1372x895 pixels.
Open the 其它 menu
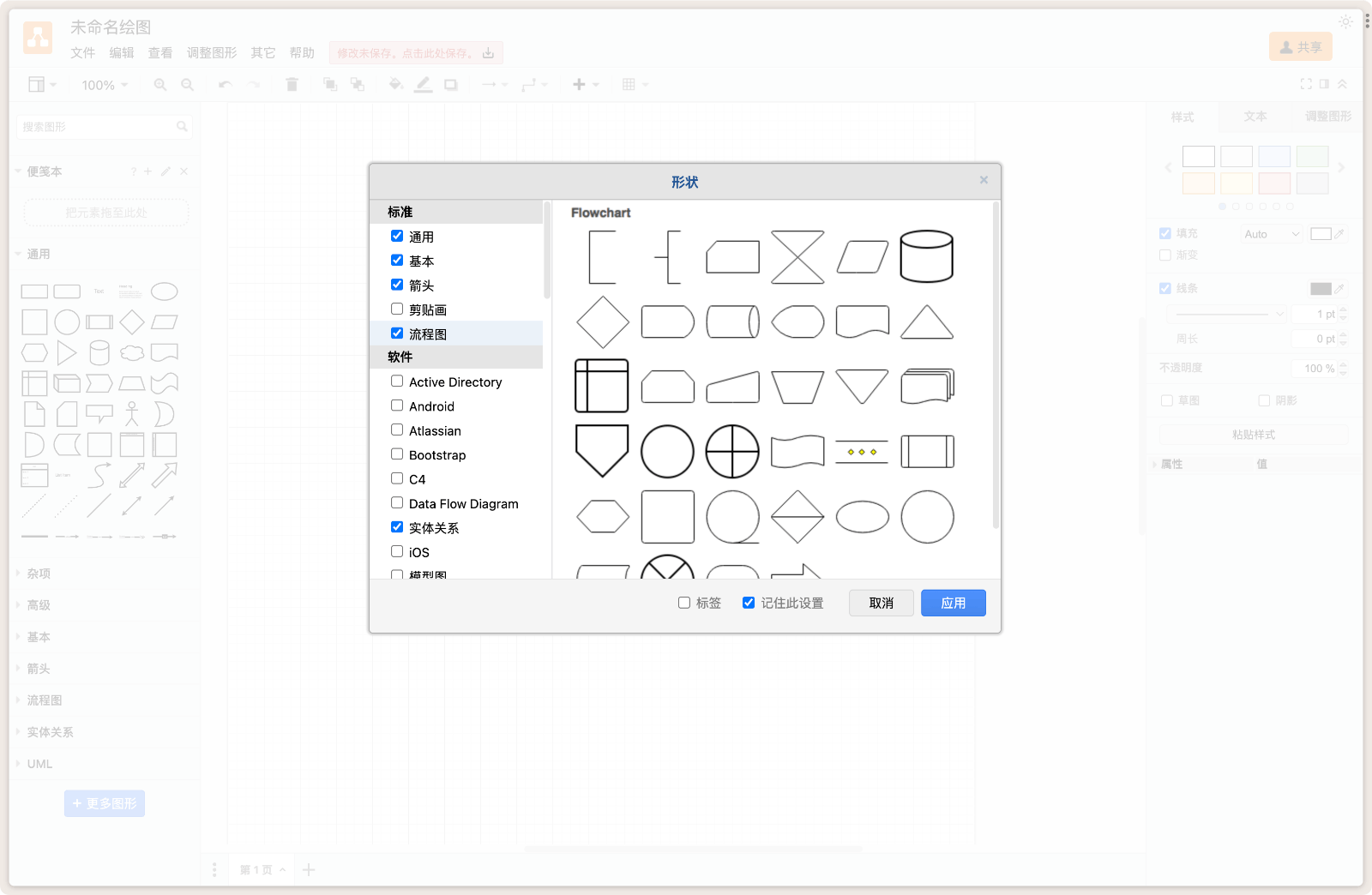point(263,53)
